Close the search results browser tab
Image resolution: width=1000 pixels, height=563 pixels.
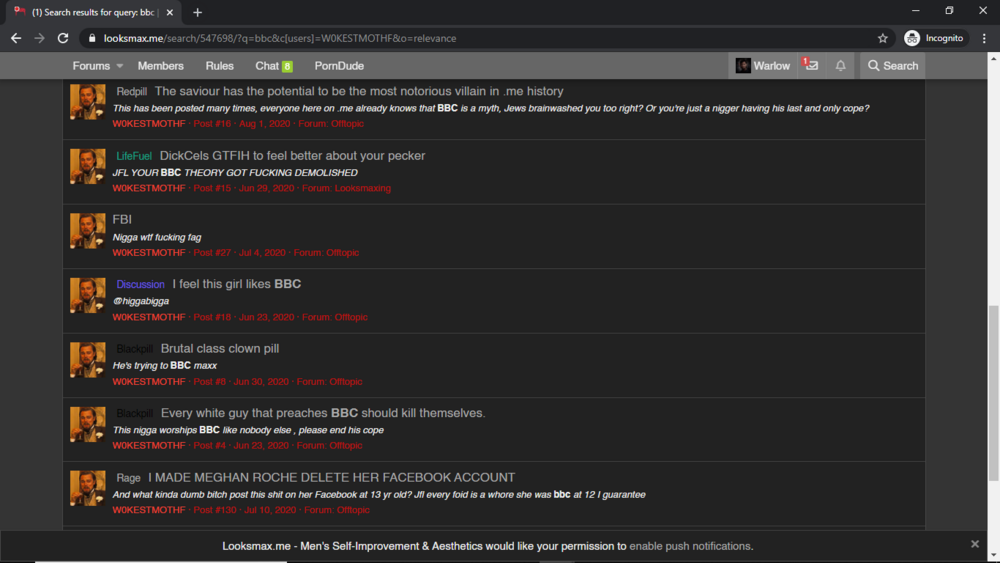(170, 12)
